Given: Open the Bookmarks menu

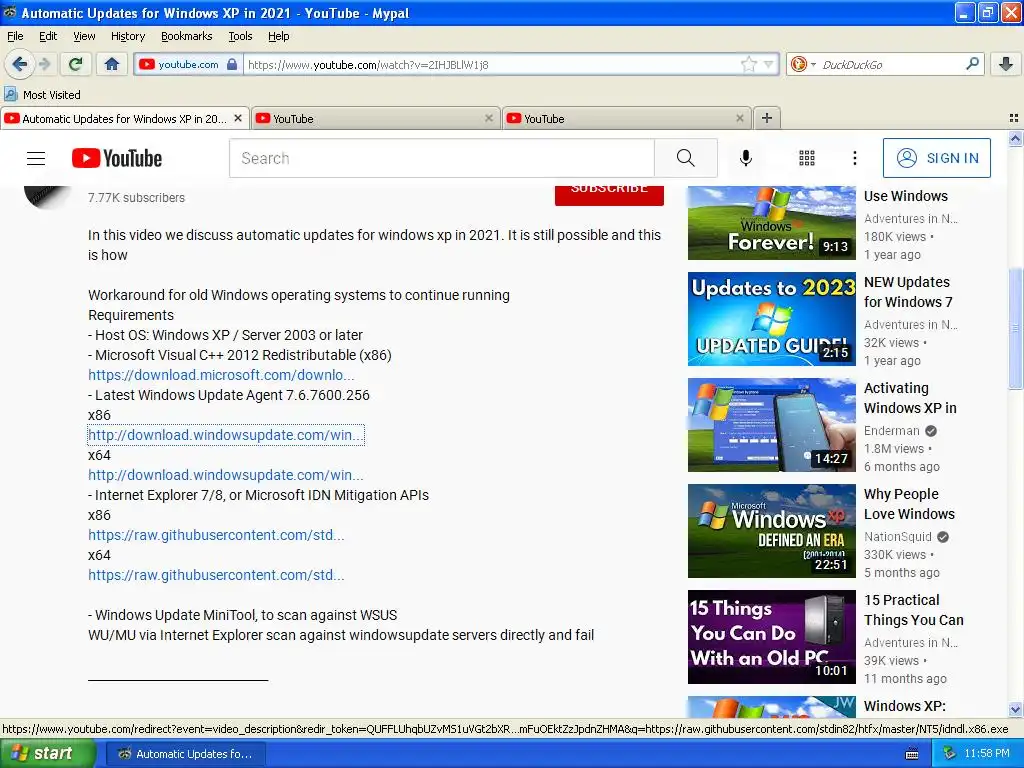Looking at the screenshot, I should [187, 36].
